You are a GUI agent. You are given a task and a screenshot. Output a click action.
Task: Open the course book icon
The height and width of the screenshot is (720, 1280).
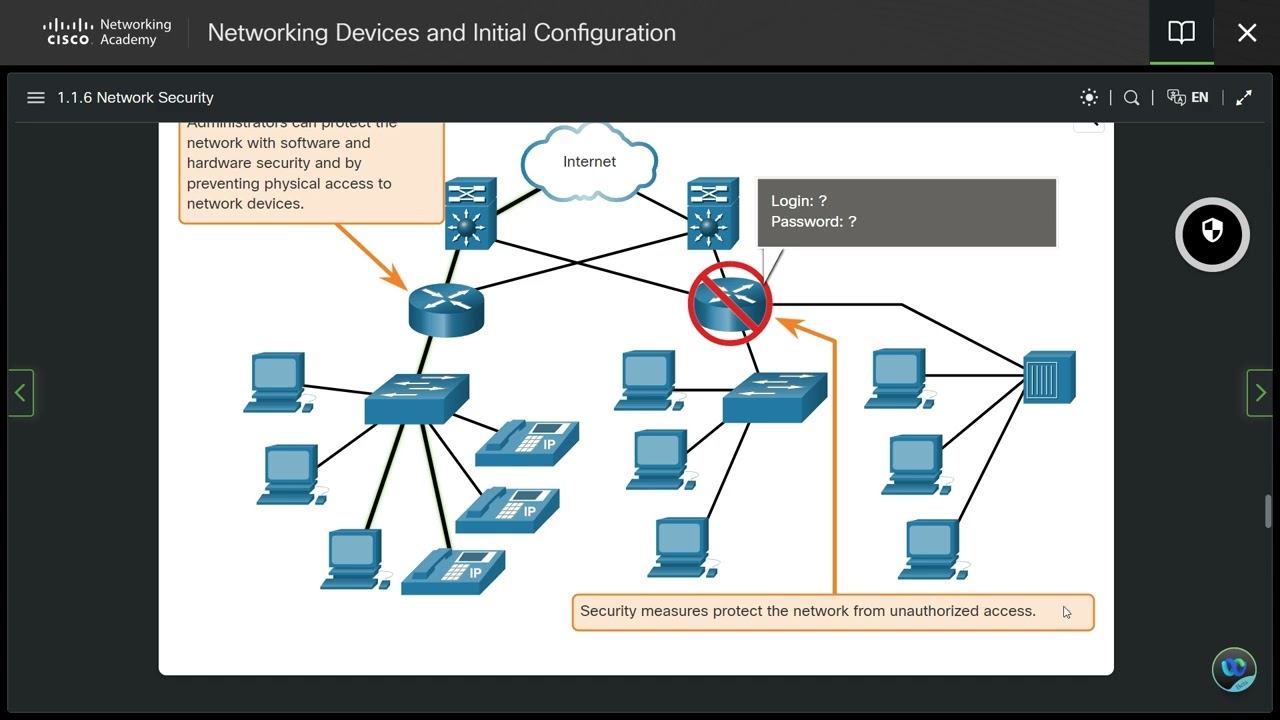click(x=1181, y=32)
